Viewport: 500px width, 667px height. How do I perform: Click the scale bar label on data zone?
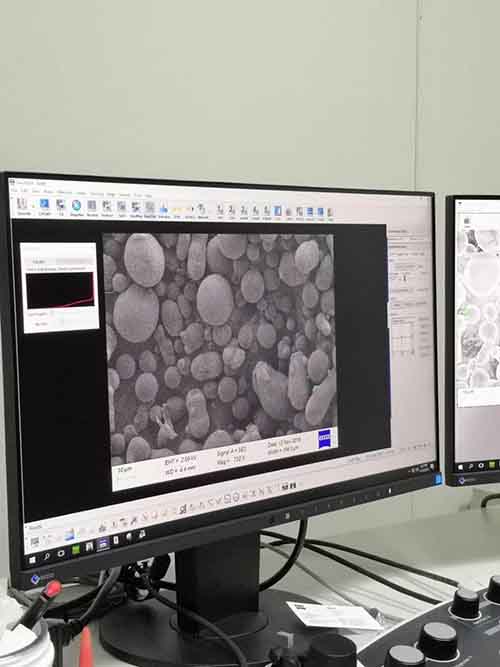coord(125,469)
